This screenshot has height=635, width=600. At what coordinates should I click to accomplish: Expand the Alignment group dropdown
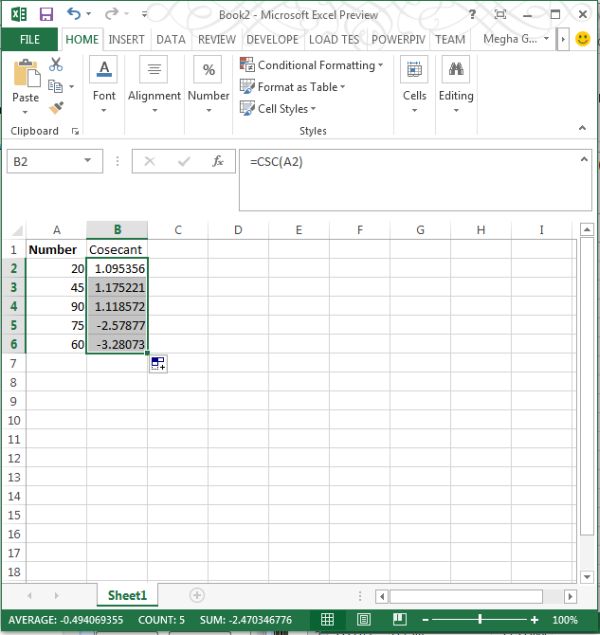tap(154, 110)
